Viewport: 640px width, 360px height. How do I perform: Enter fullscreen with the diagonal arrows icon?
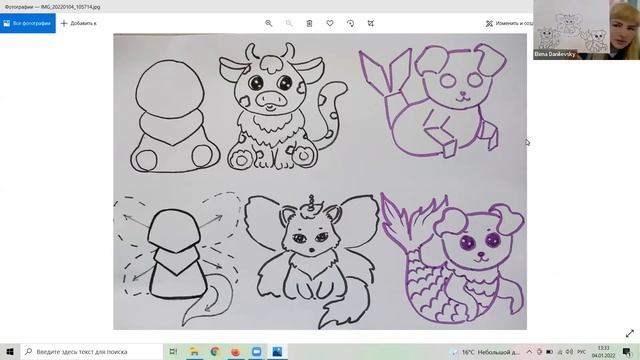click(x=630, y=333)
